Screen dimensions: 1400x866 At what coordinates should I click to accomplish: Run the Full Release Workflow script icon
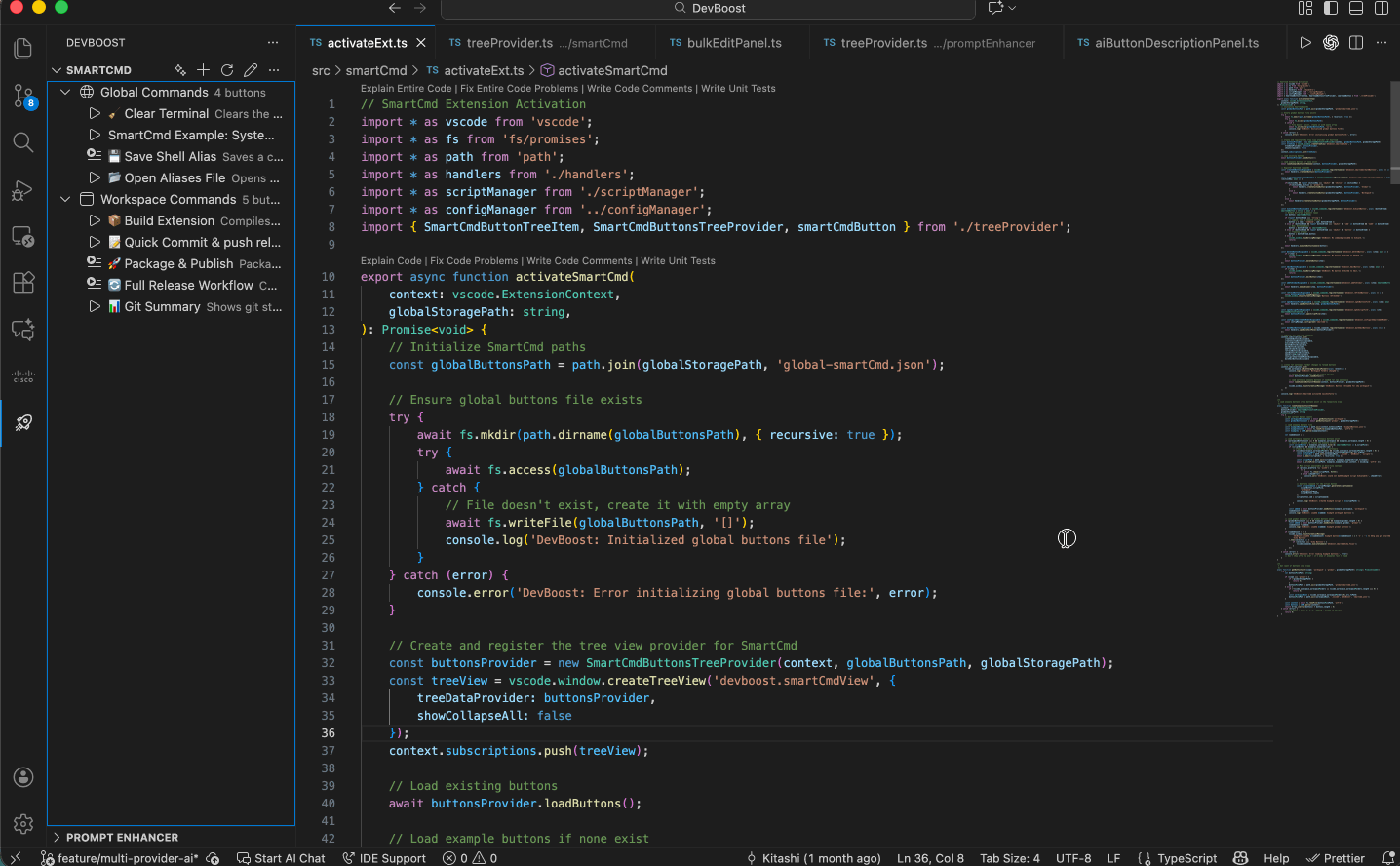[x=94, y=285]
